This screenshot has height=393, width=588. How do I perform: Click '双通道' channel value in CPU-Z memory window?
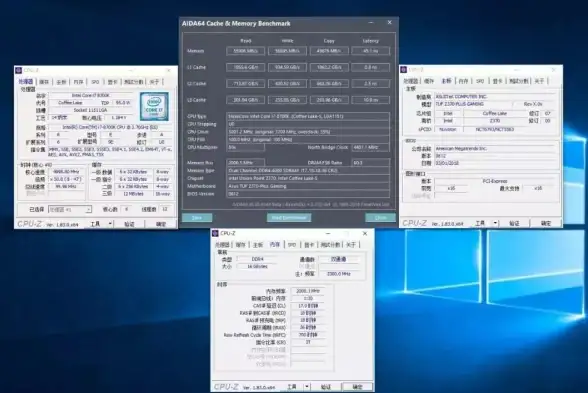[x=338, y=259]
